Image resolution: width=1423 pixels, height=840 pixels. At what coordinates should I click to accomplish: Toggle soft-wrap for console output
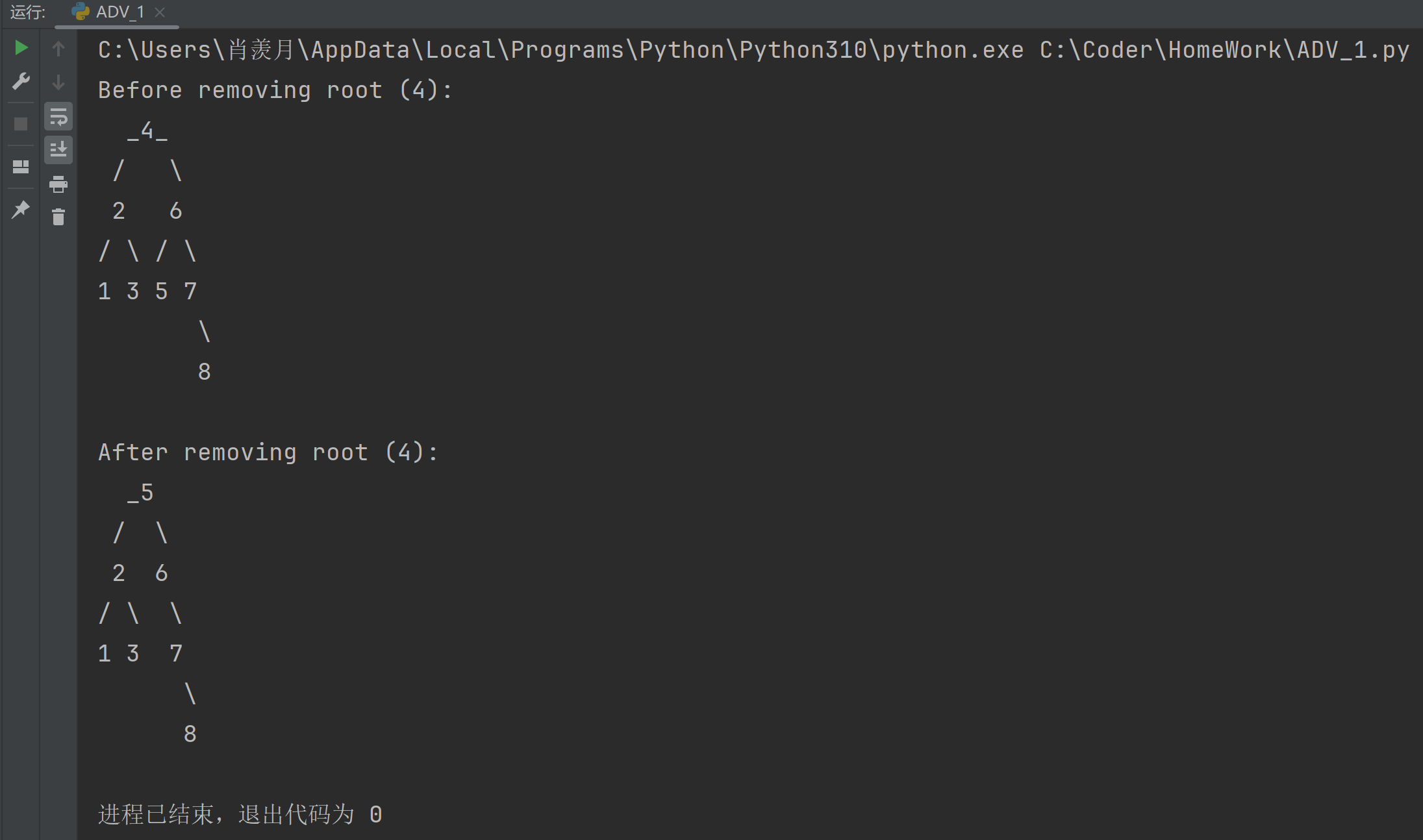[58, 117]
